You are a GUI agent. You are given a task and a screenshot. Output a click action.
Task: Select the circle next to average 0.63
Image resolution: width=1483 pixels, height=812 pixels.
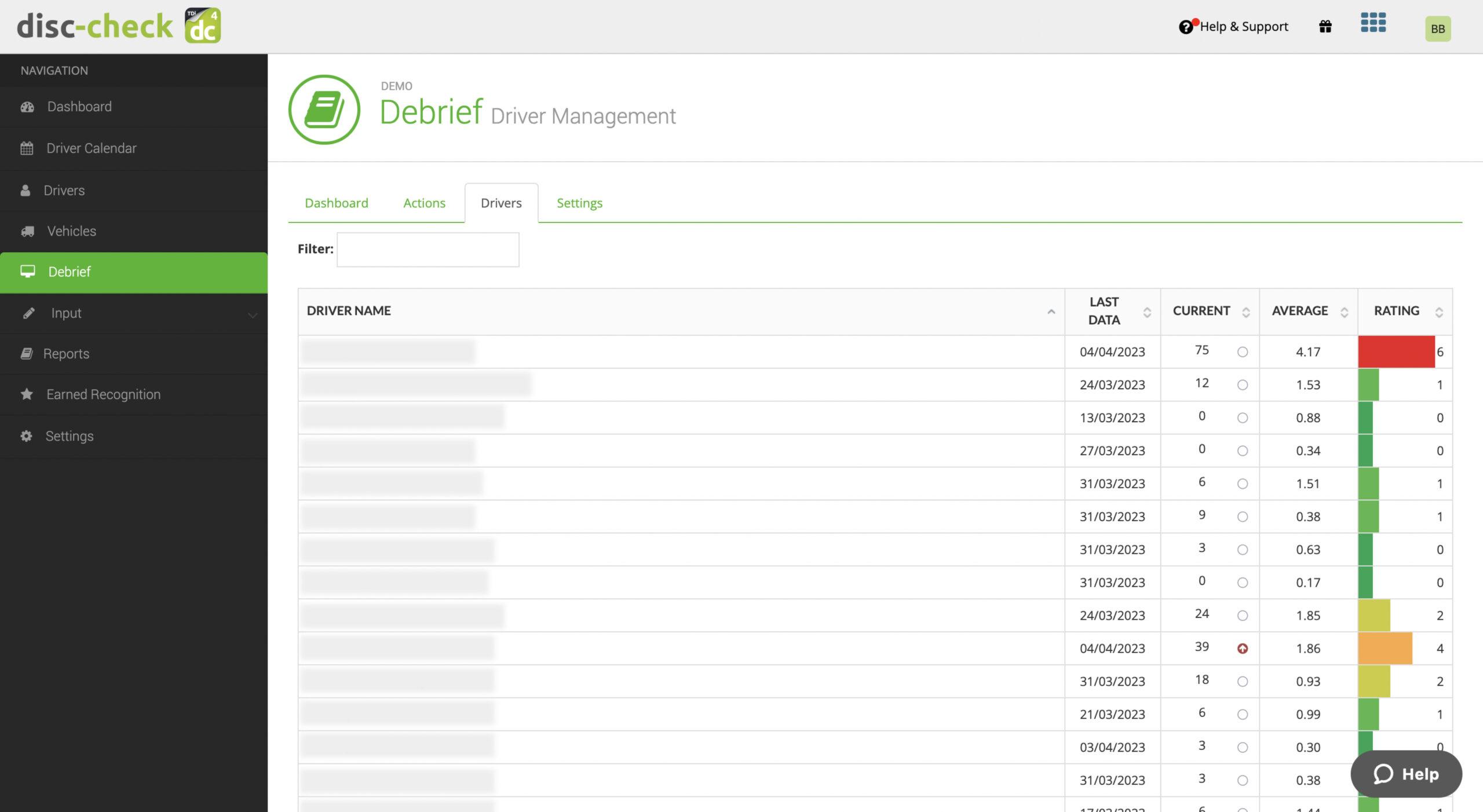[x=1243, y=550]
